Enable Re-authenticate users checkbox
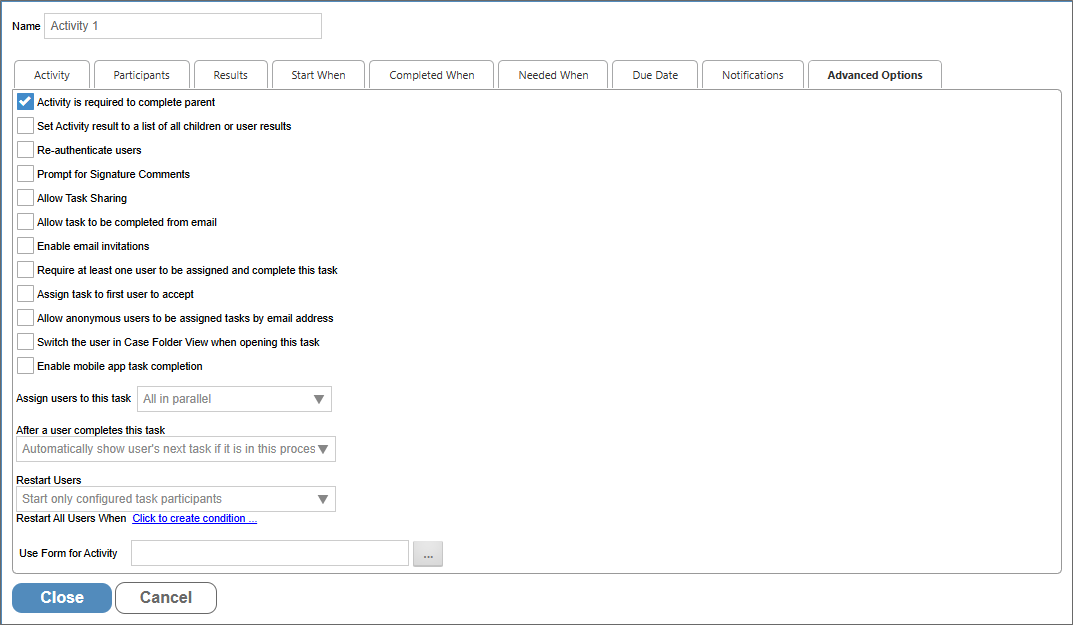Viewport: 1073px width, 625px height. (x=26, y=150)
